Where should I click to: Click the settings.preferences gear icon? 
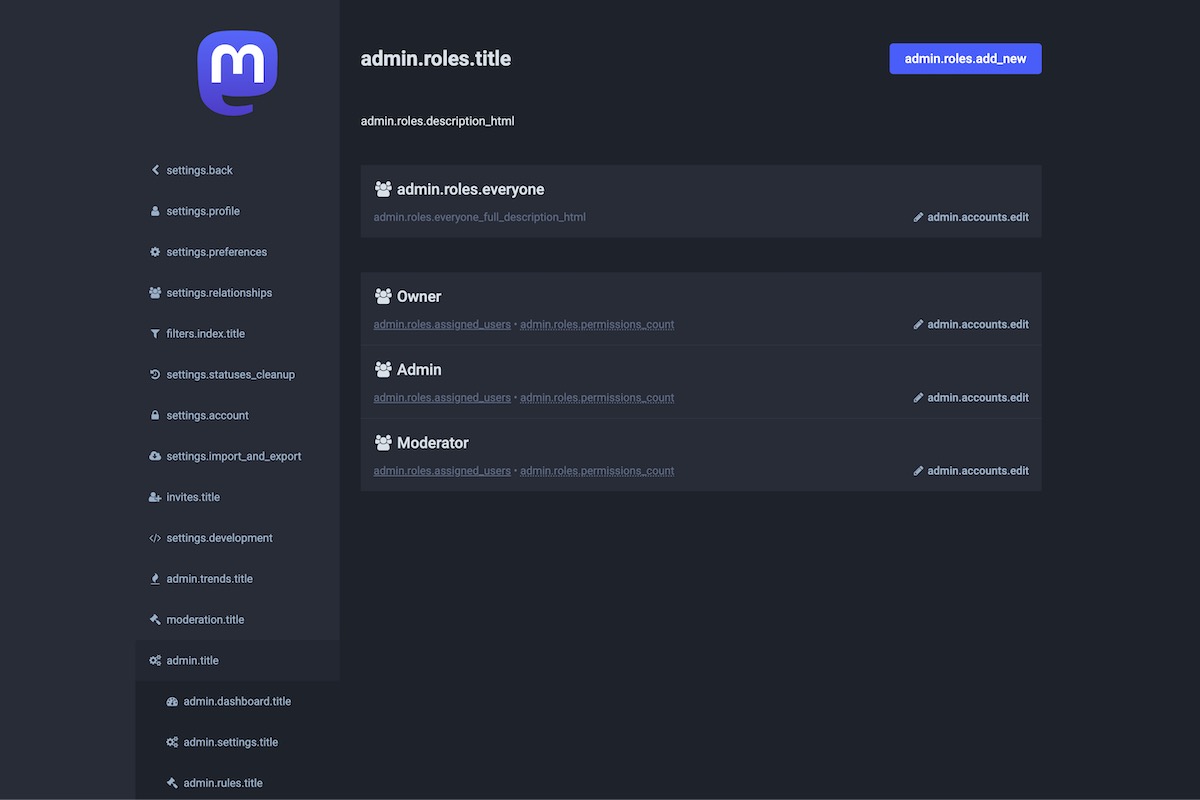coord(155,252)
